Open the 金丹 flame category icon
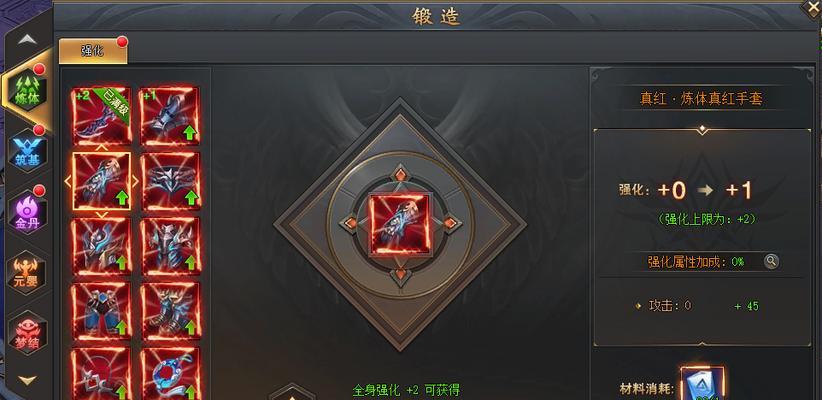This screenshot has width=822, height=400. click(x=28, y=212)
